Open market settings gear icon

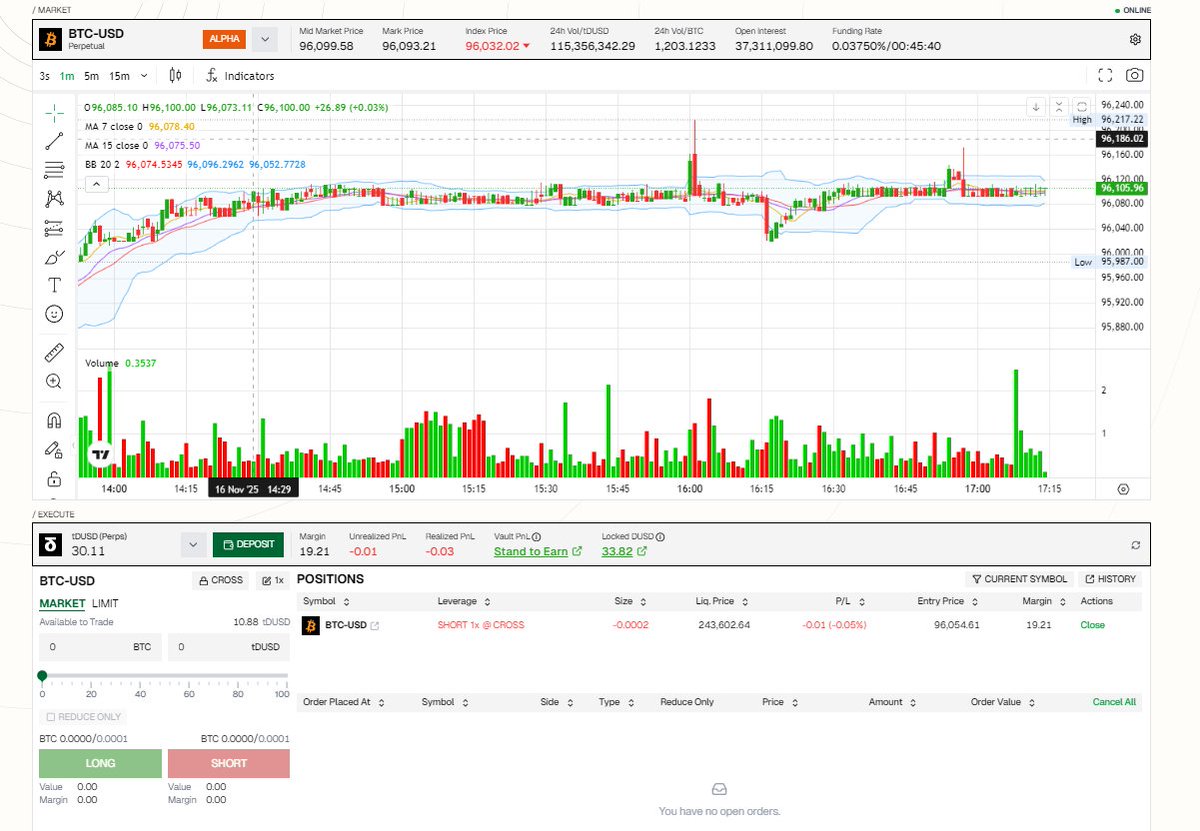pos(1135,39)
